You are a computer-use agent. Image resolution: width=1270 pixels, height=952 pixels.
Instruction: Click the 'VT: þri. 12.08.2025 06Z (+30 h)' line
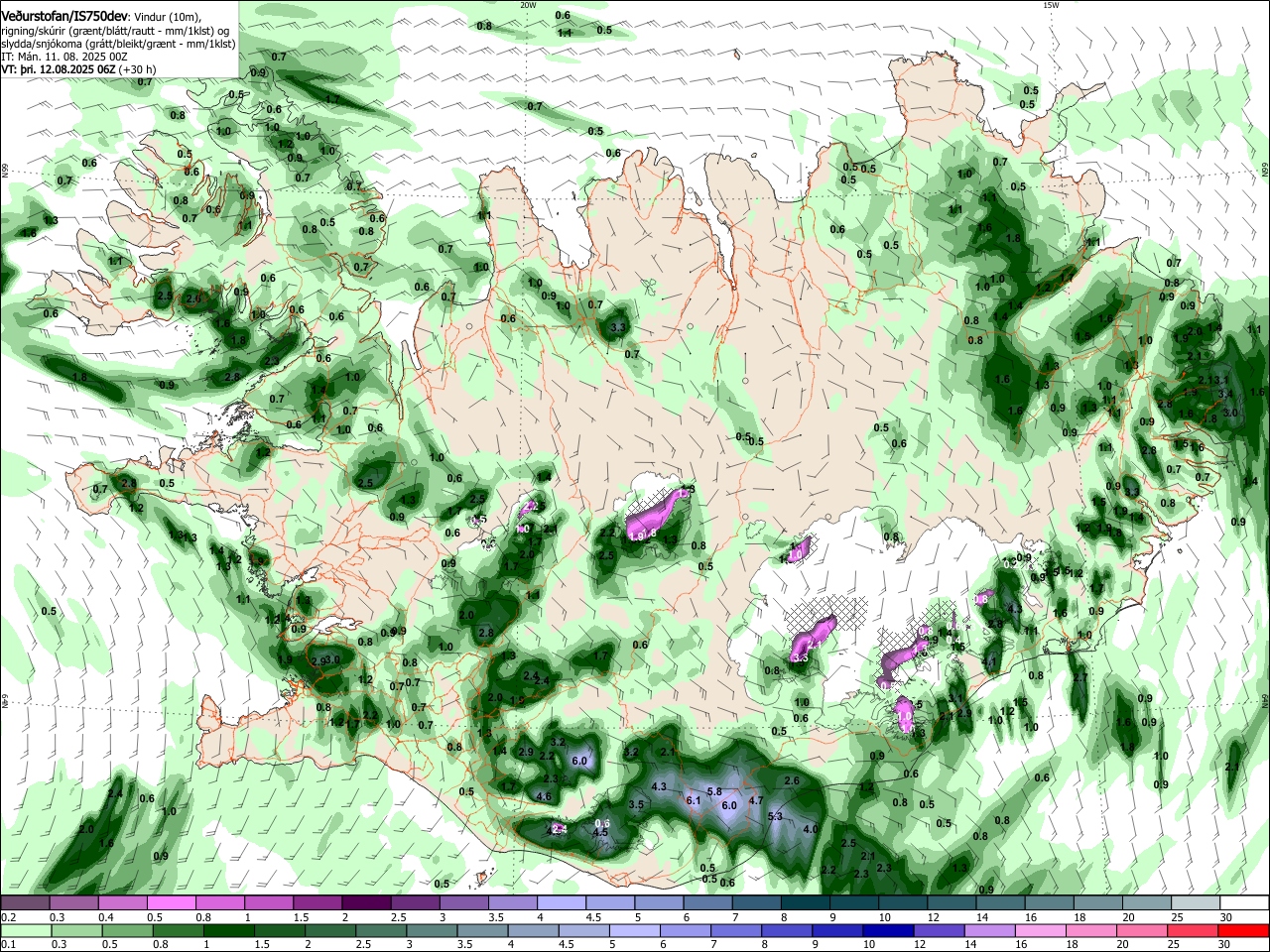coord(78,69)
